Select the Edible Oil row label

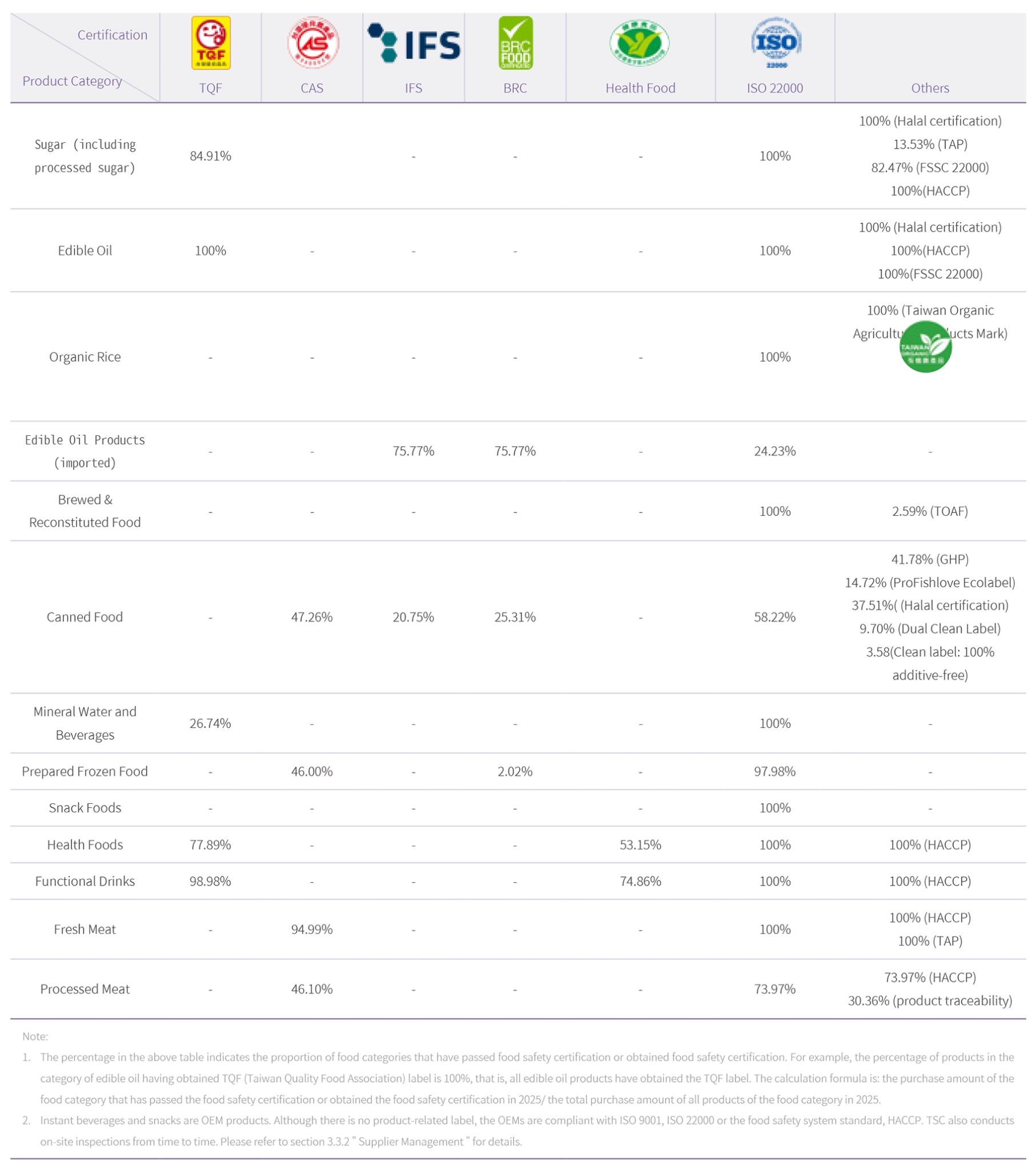pos(85,251)
